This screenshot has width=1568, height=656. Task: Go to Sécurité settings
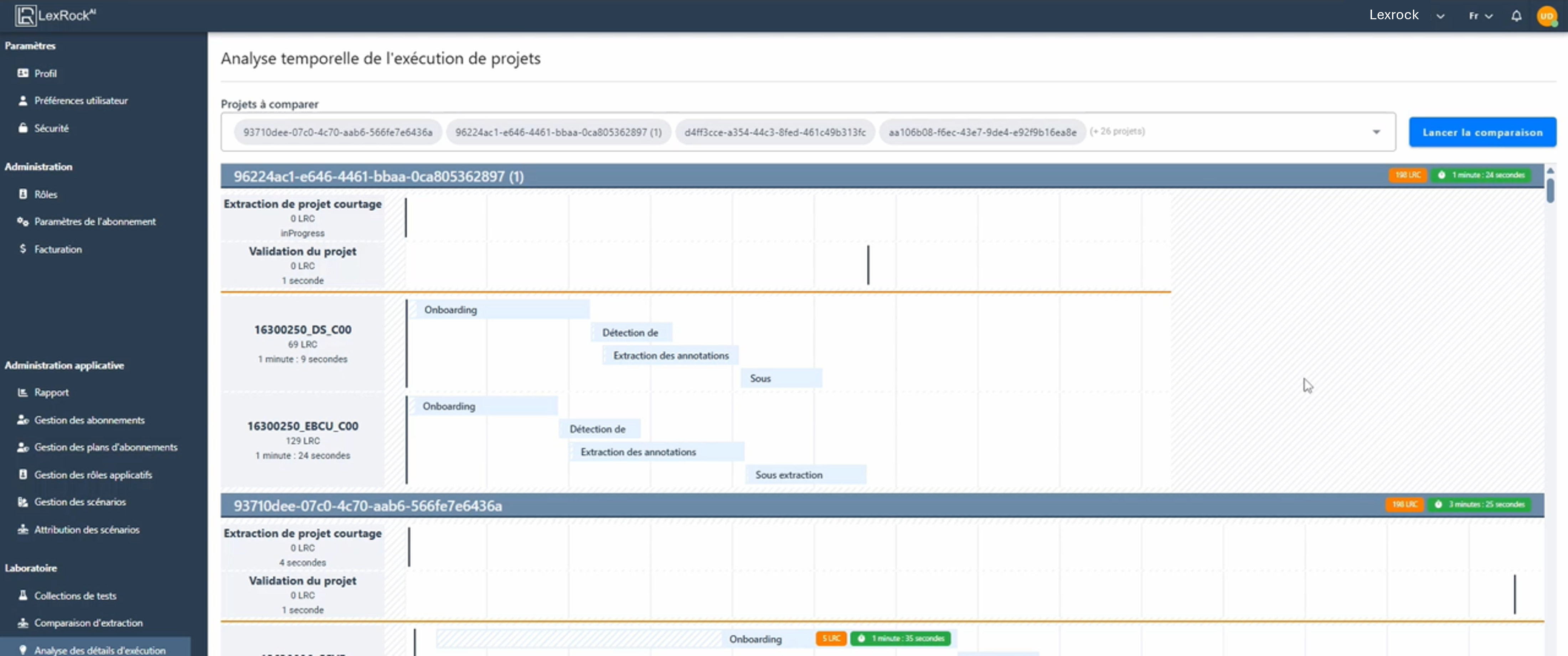pyautogui.click(x=51, y=128)
